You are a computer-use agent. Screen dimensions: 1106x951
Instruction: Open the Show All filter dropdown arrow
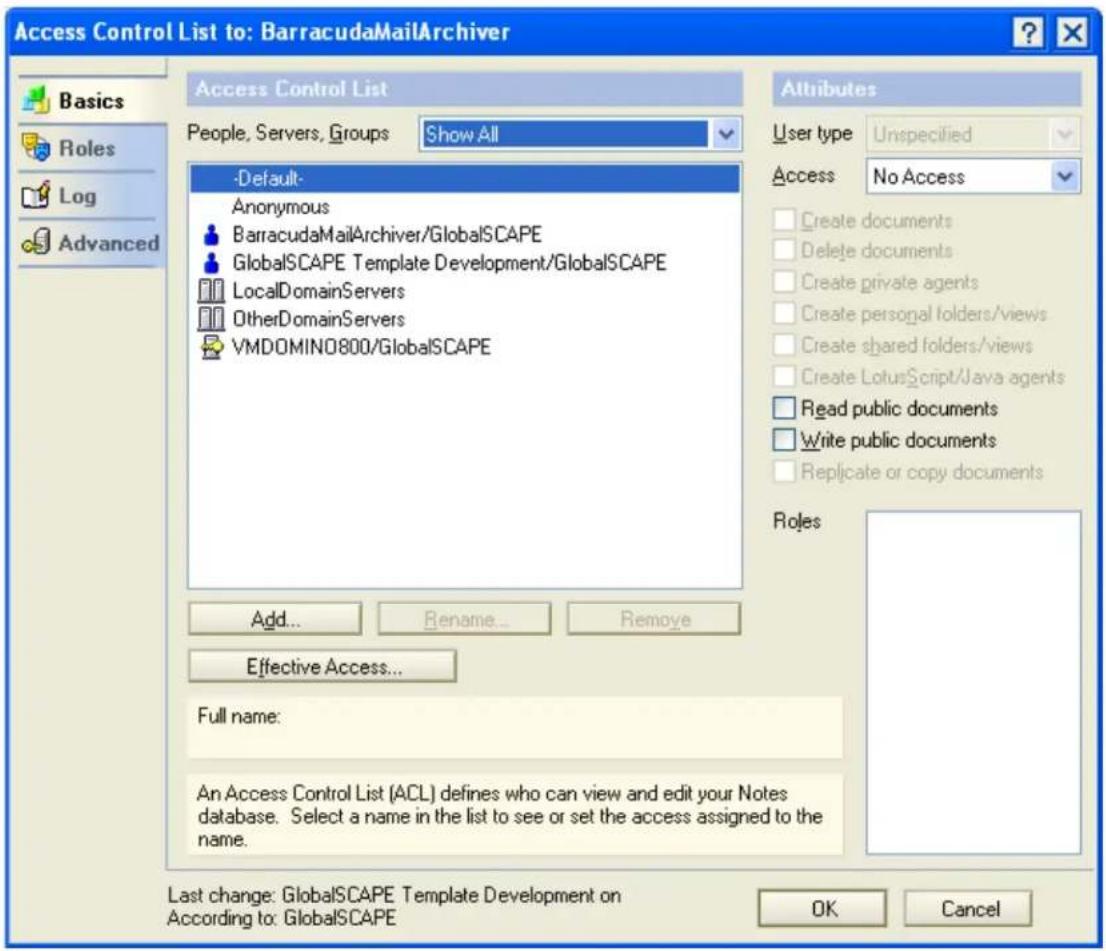pyautogui.click(x=725, y=134)
